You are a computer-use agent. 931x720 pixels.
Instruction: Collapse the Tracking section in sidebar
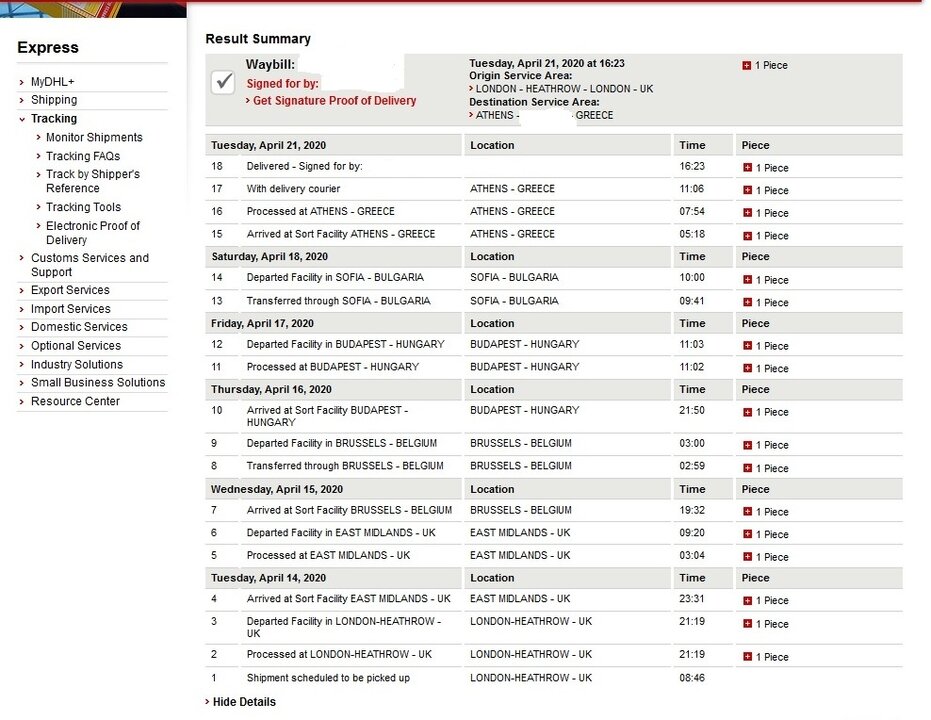(x=22, y=119)
